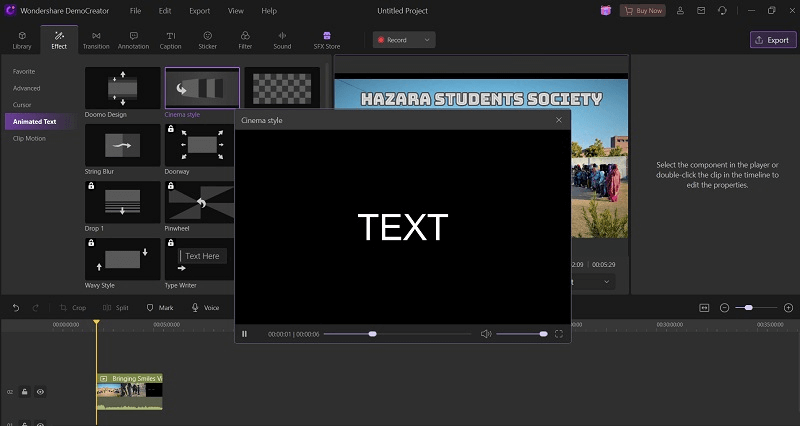Open the support headset icon
Screen dimensions: 800x426
[x=722, y=11]
